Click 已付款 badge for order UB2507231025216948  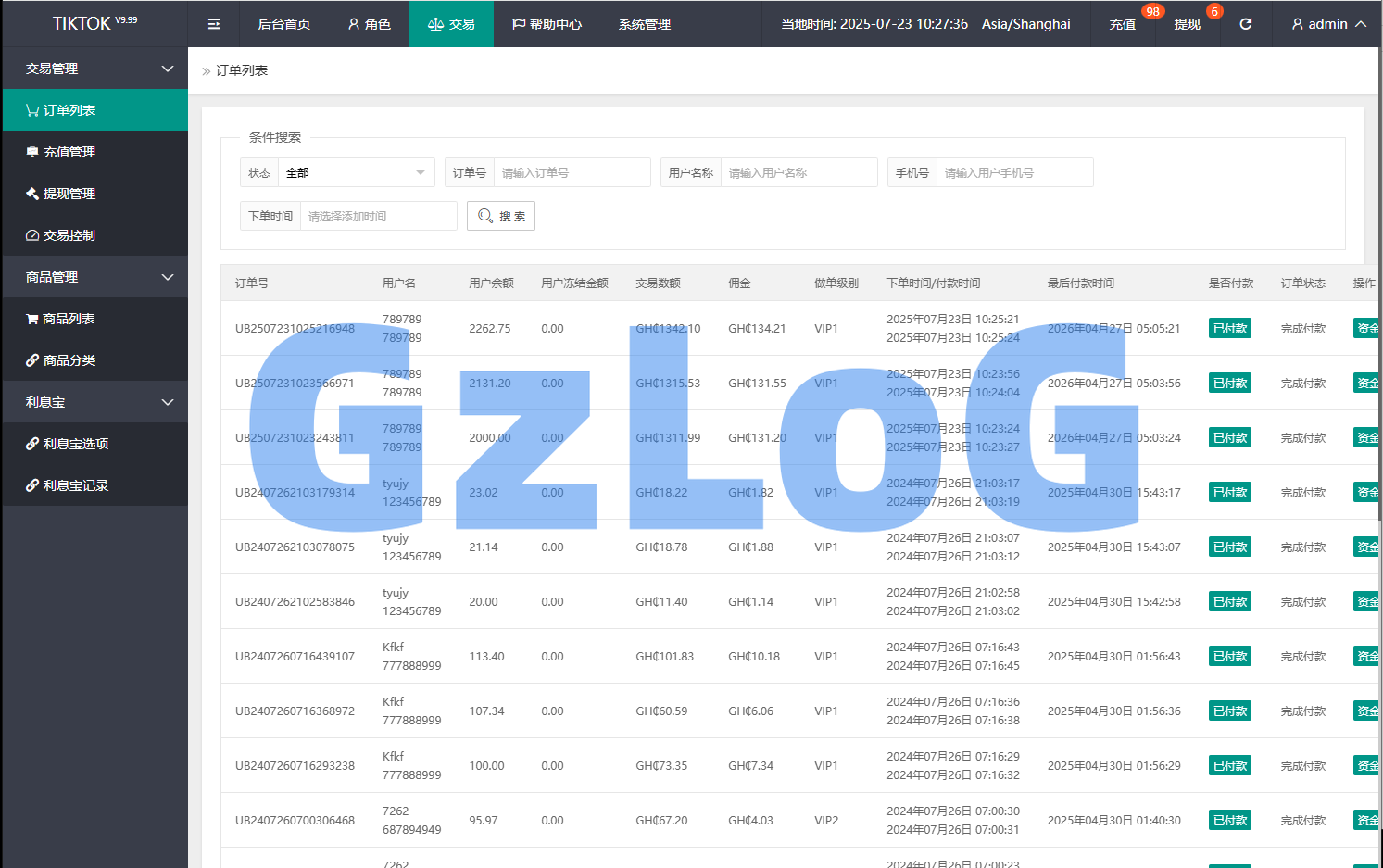[x=1230, y=328]
